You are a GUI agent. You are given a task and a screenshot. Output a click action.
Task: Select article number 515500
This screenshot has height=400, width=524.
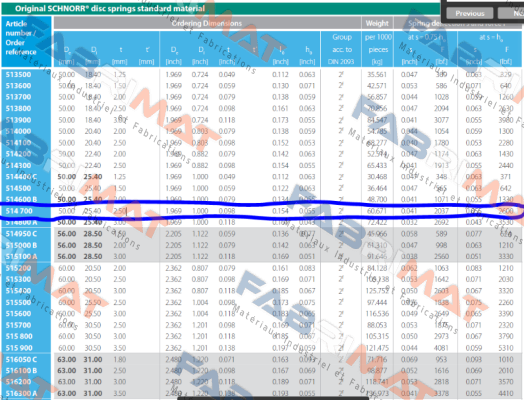tap(18, 302)
